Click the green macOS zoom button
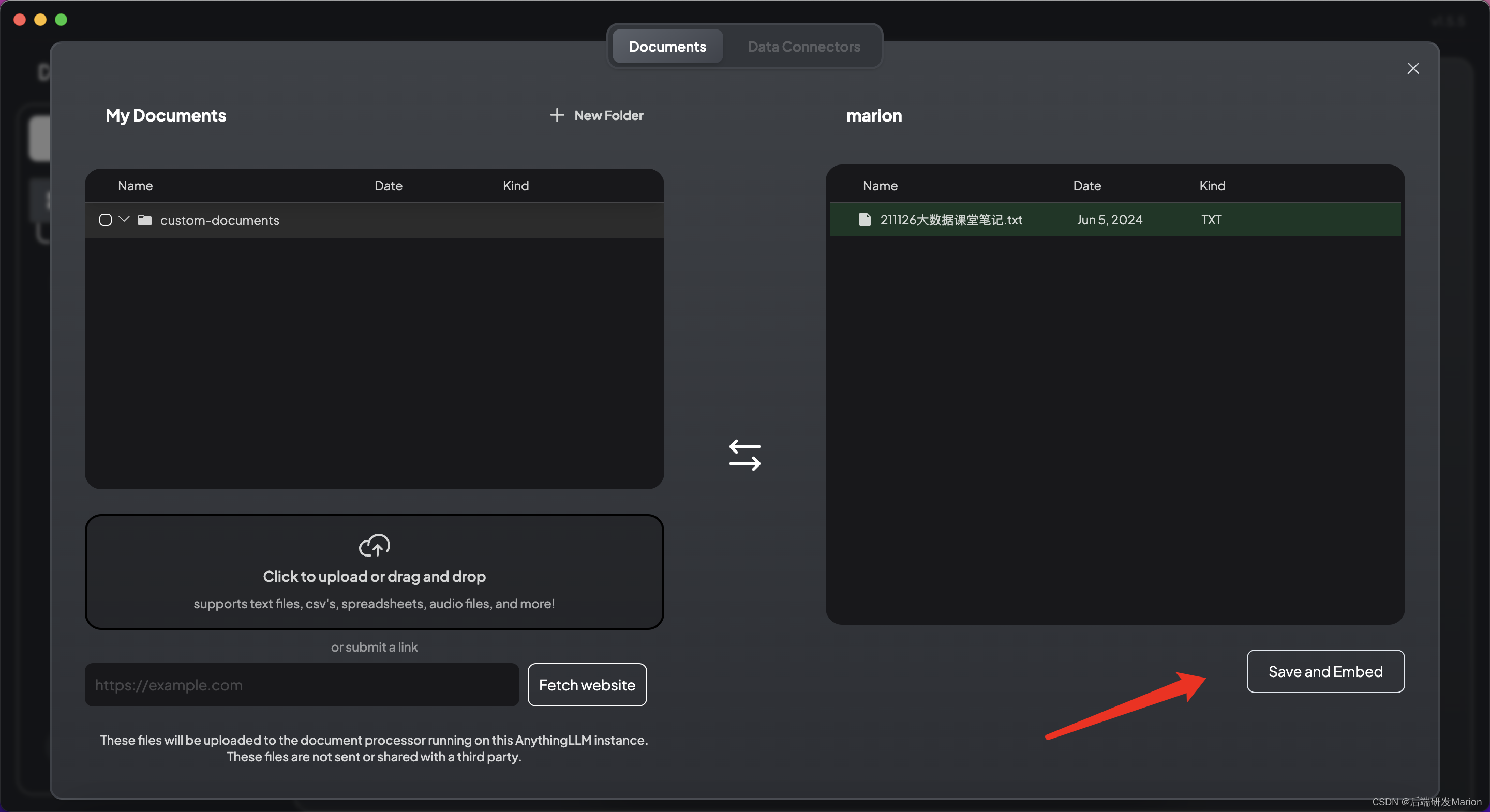The image size is (1490, 812). click(x=61, y=20)
